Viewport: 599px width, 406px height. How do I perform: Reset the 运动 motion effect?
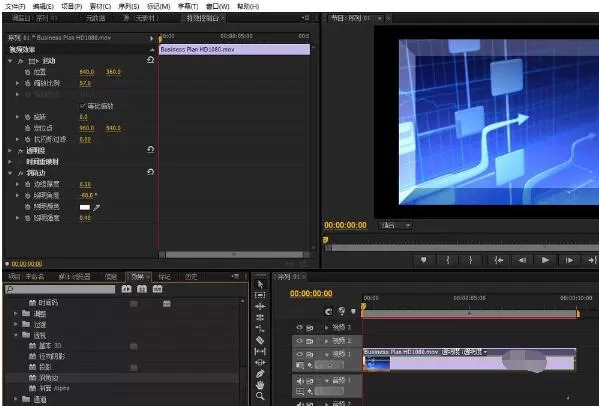tap(151, 60)
